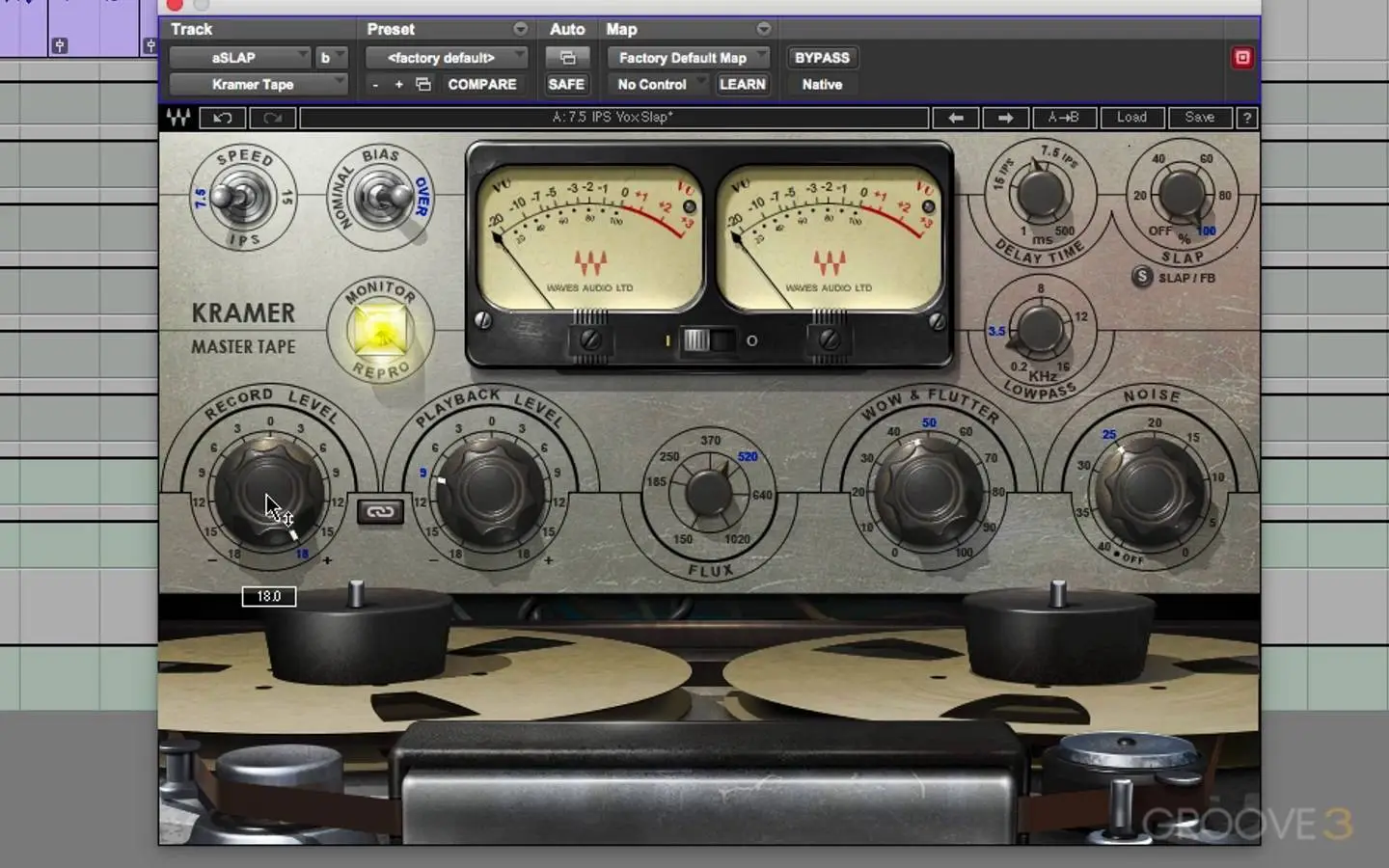Image resolution: width=1389 pixels, height=868 pixels.
Task: Expand the Map menu arrow
Action: point(763,29)
